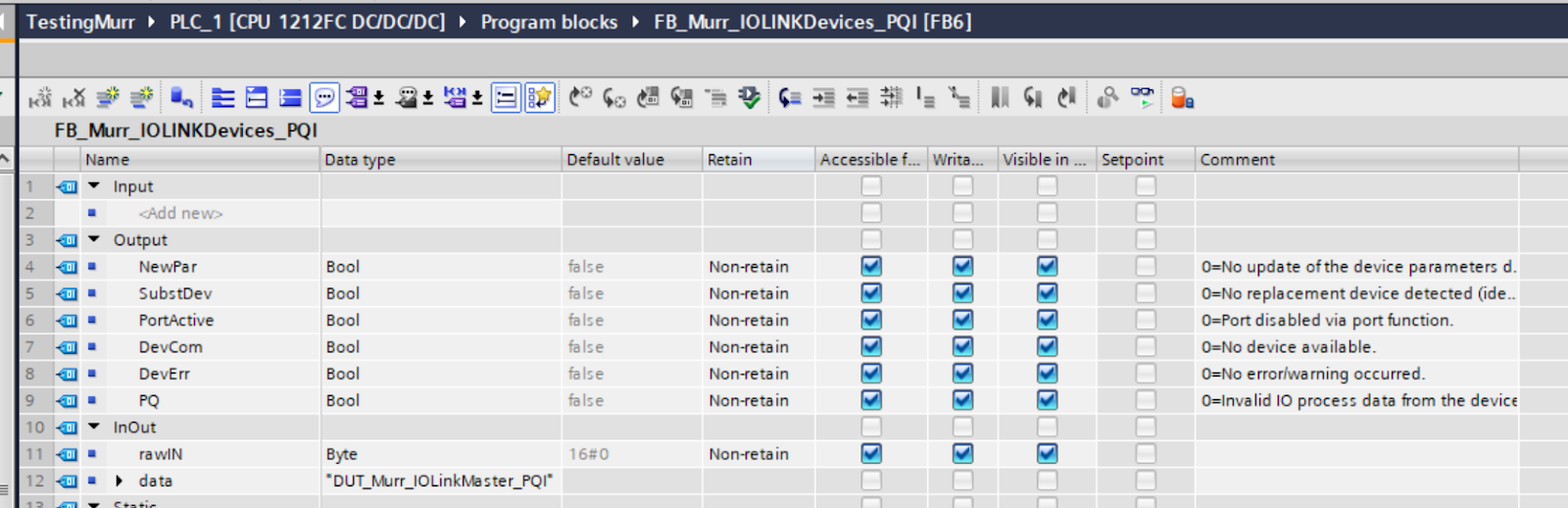1568x508 pixels.
Task: Click the 16#0 default value cell
Action: point(632,453)
